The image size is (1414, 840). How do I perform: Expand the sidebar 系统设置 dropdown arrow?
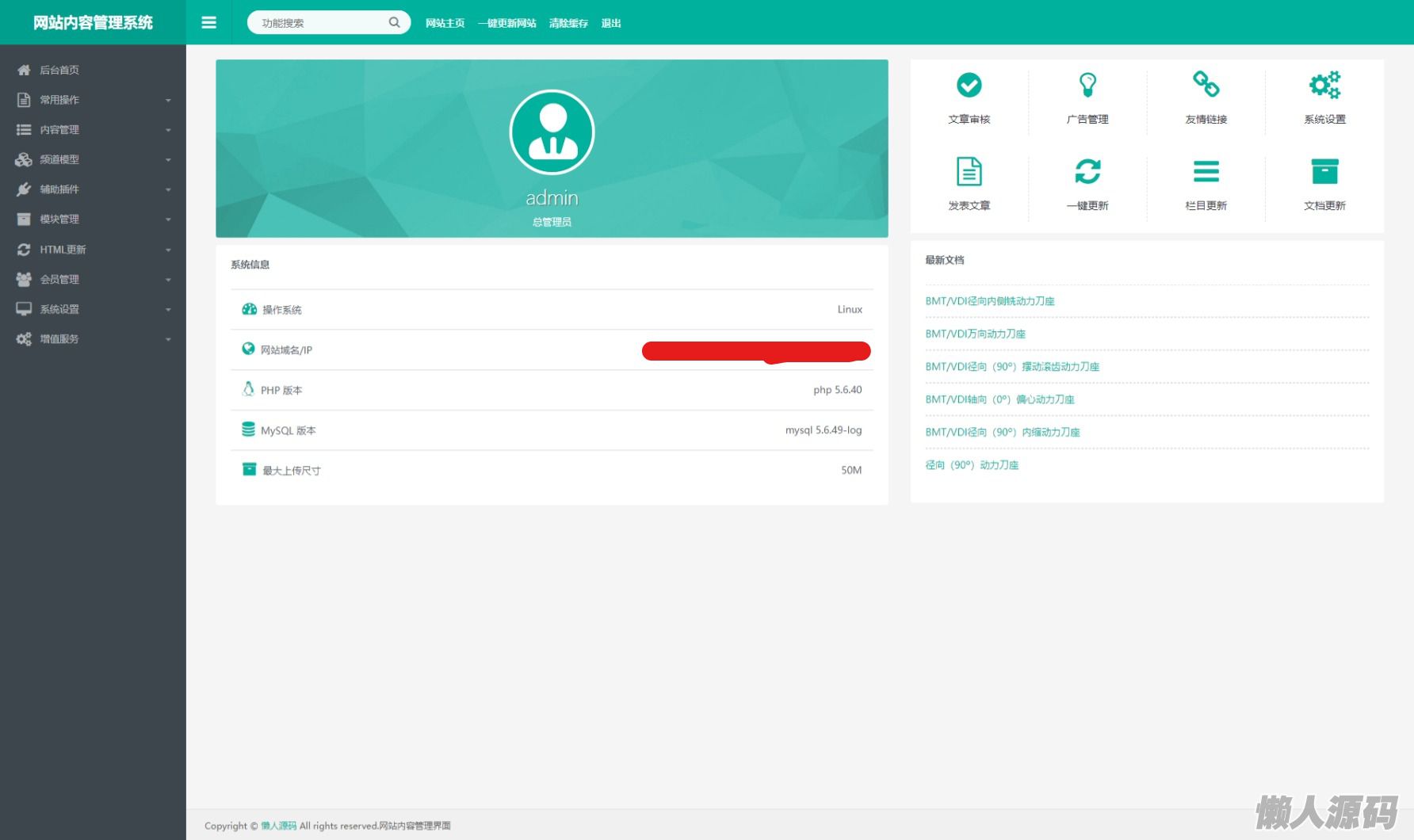pyautogui.click(x=168, y=310)
